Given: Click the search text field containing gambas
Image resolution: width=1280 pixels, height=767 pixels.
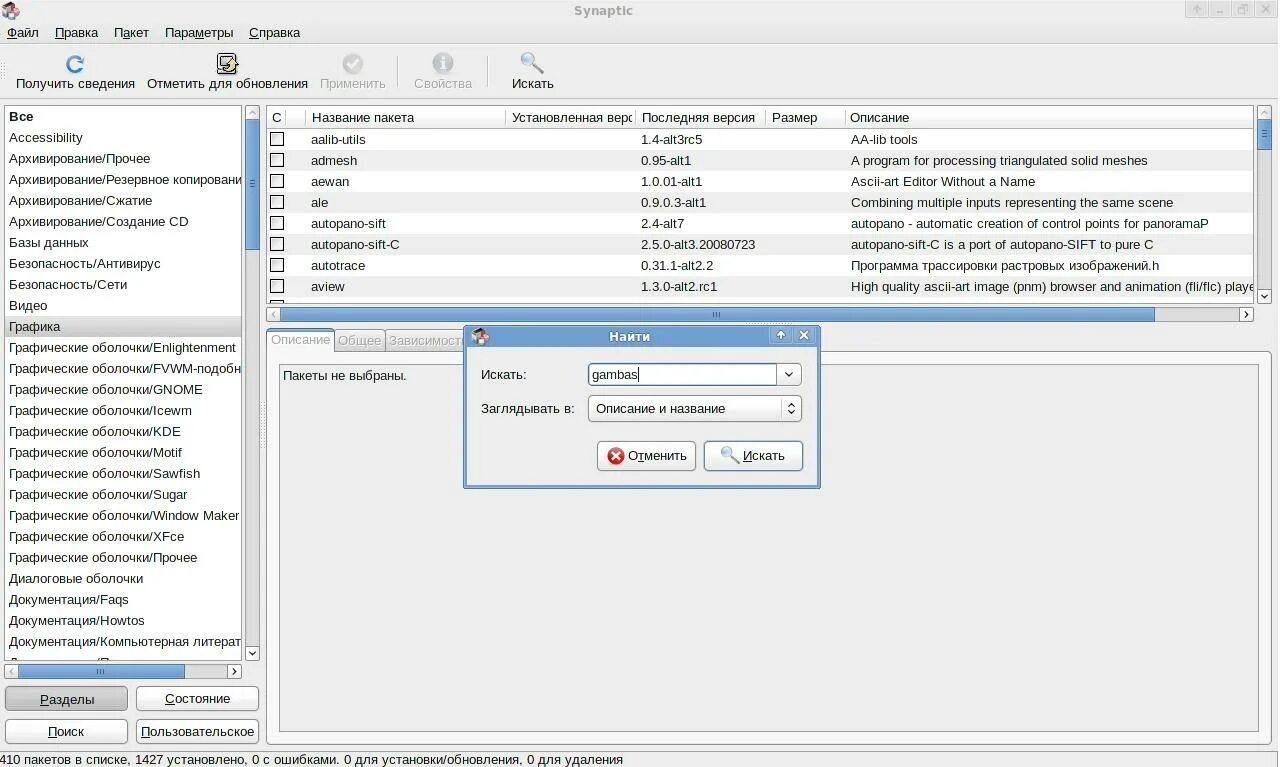Looking at the screenshot, I should (x=682, y=374).
